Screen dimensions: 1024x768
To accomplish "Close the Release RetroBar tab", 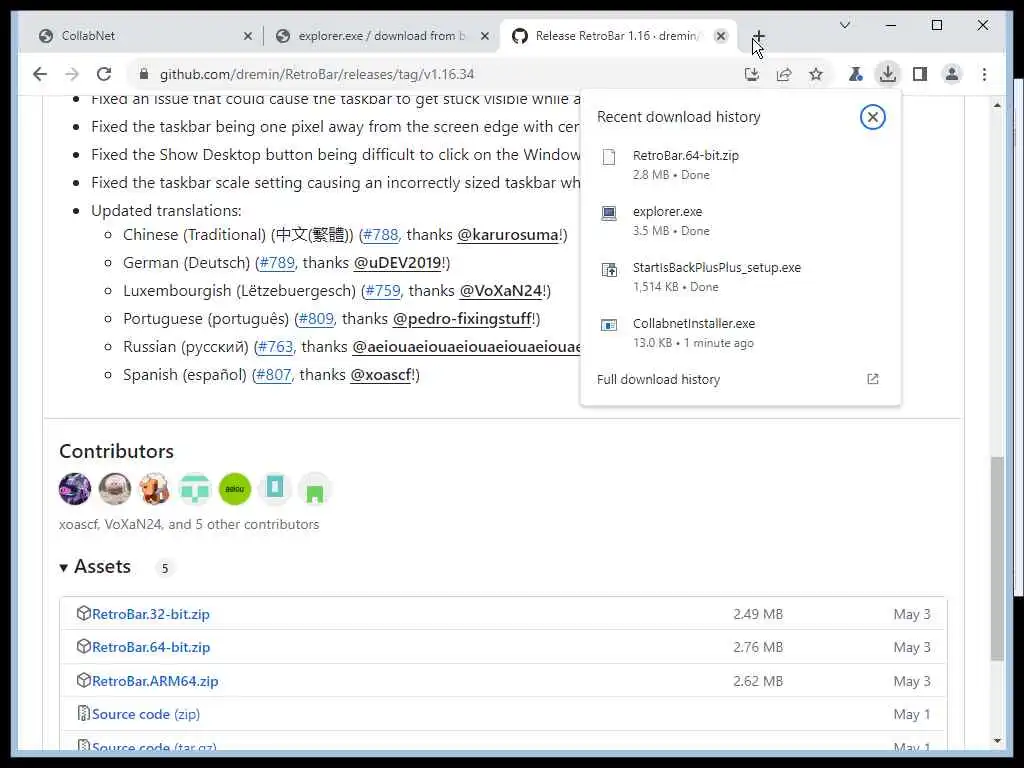I will coord(720,36).
